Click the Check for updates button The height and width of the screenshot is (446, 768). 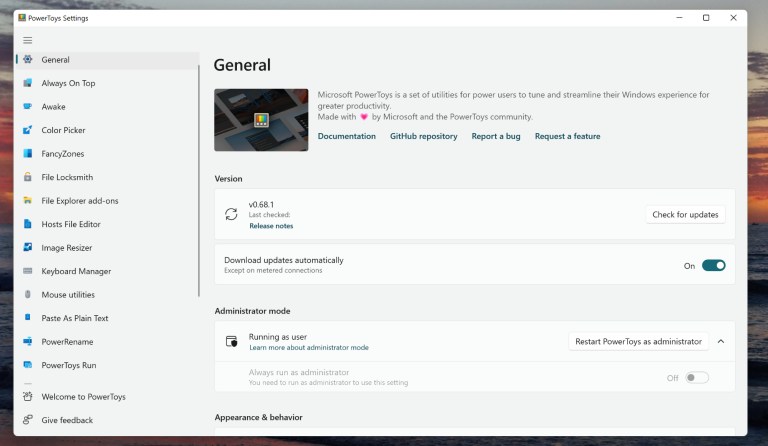pyautogui.click(x=684, y=214)
